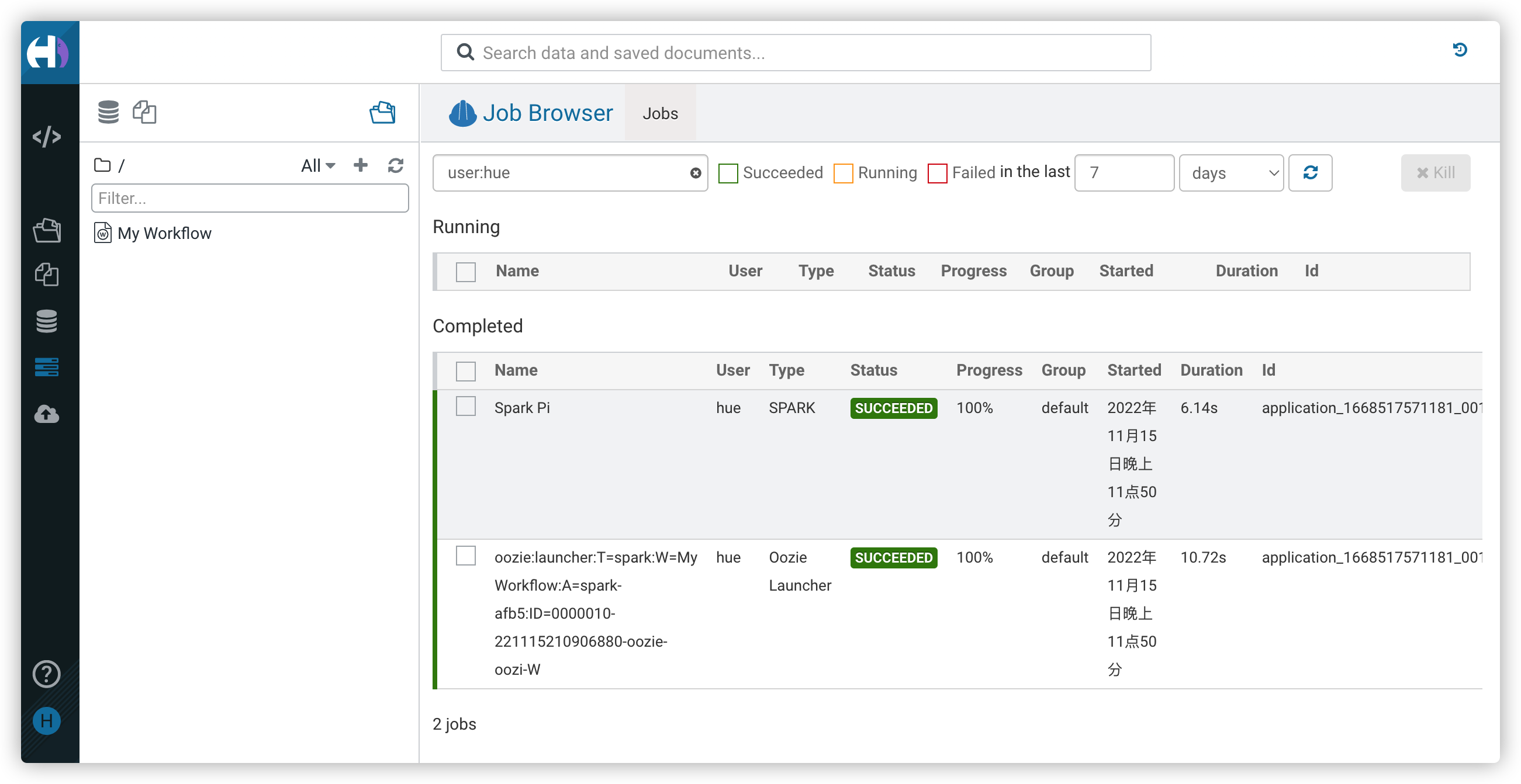Click the Completed table User header
The height and width of the screenshot is (784, 1521).
pos(733,370)
